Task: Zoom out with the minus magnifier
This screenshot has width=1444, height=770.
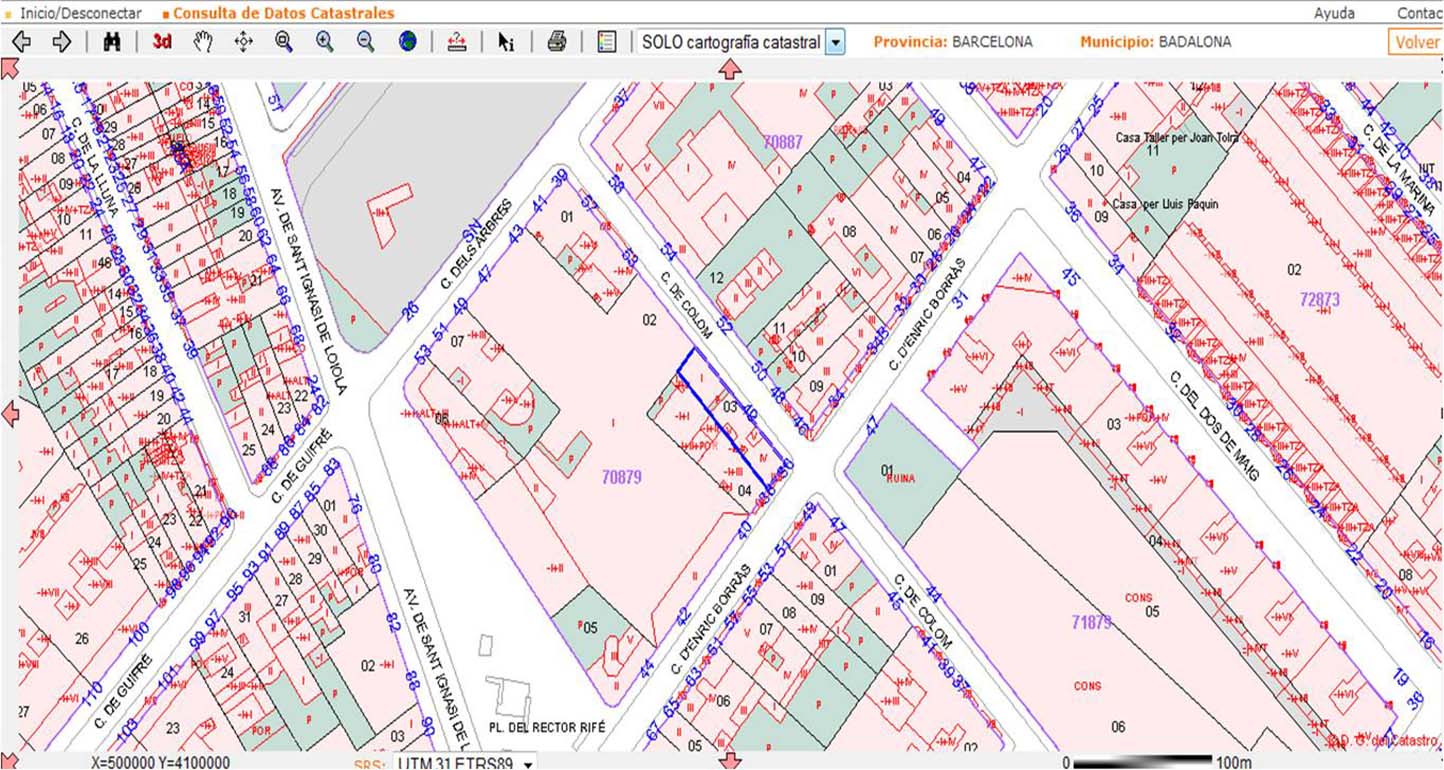Action: [x=366, y=42]
